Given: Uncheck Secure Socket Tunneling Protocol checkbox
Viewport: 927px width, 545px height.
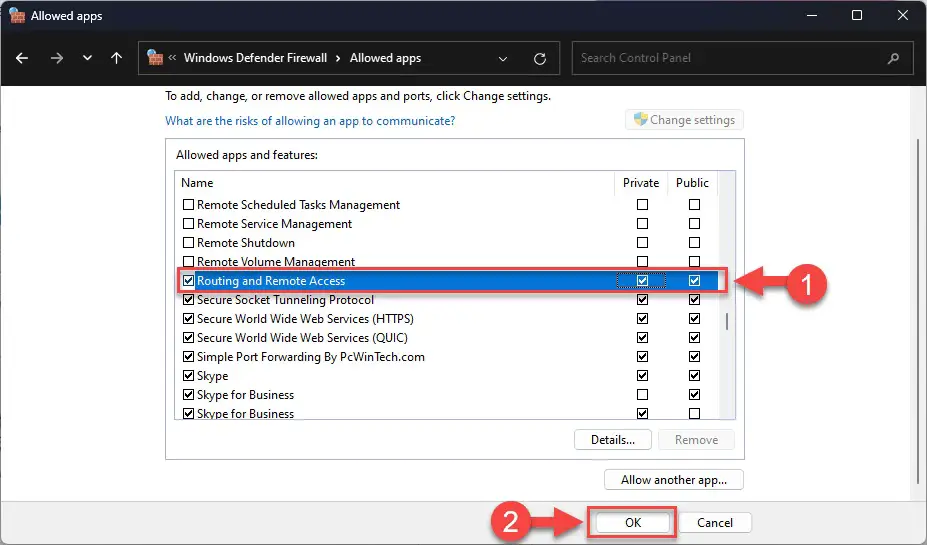Looking at the screenshot, I should pos(189,299).
